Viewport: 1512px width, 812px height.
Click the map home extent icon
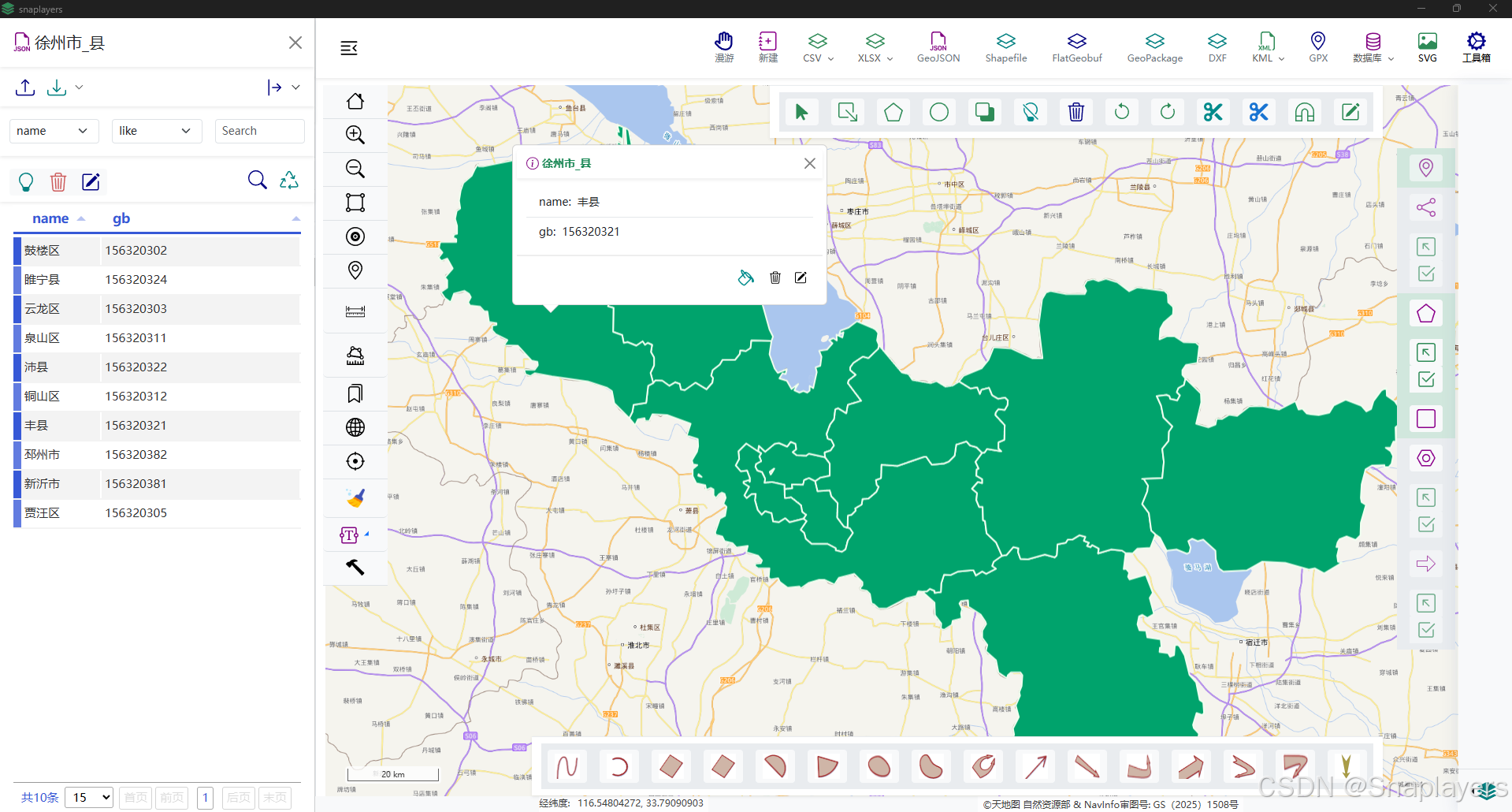coord(355,101)
